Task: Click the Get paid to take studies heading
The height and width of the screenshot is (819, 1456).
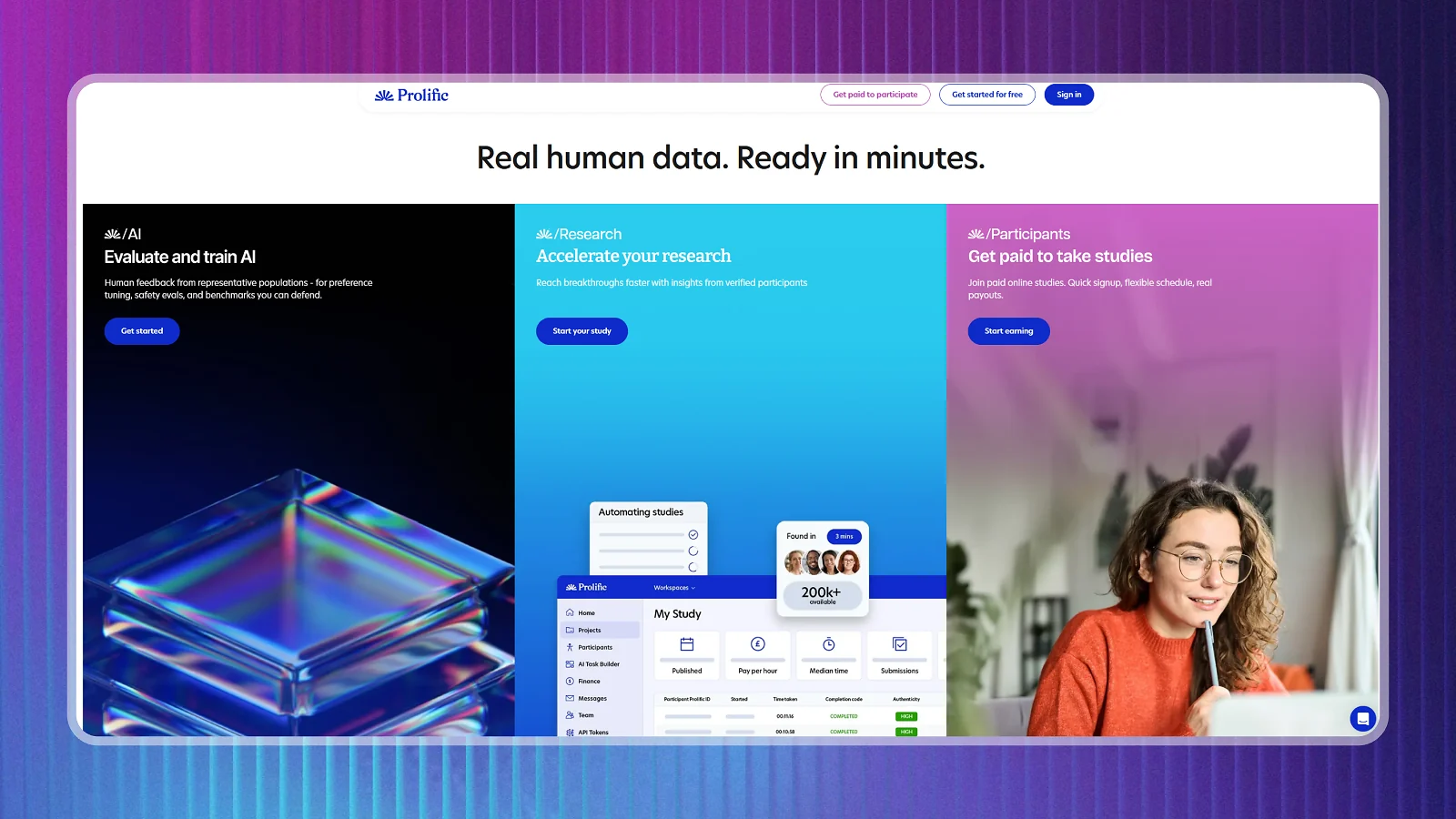Action: click(1060, 257)
